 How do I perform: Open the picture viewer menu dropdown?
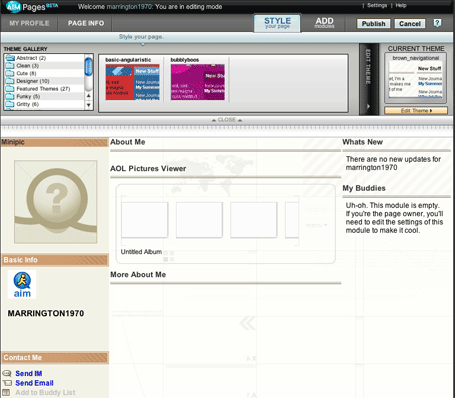pos(317,225)
